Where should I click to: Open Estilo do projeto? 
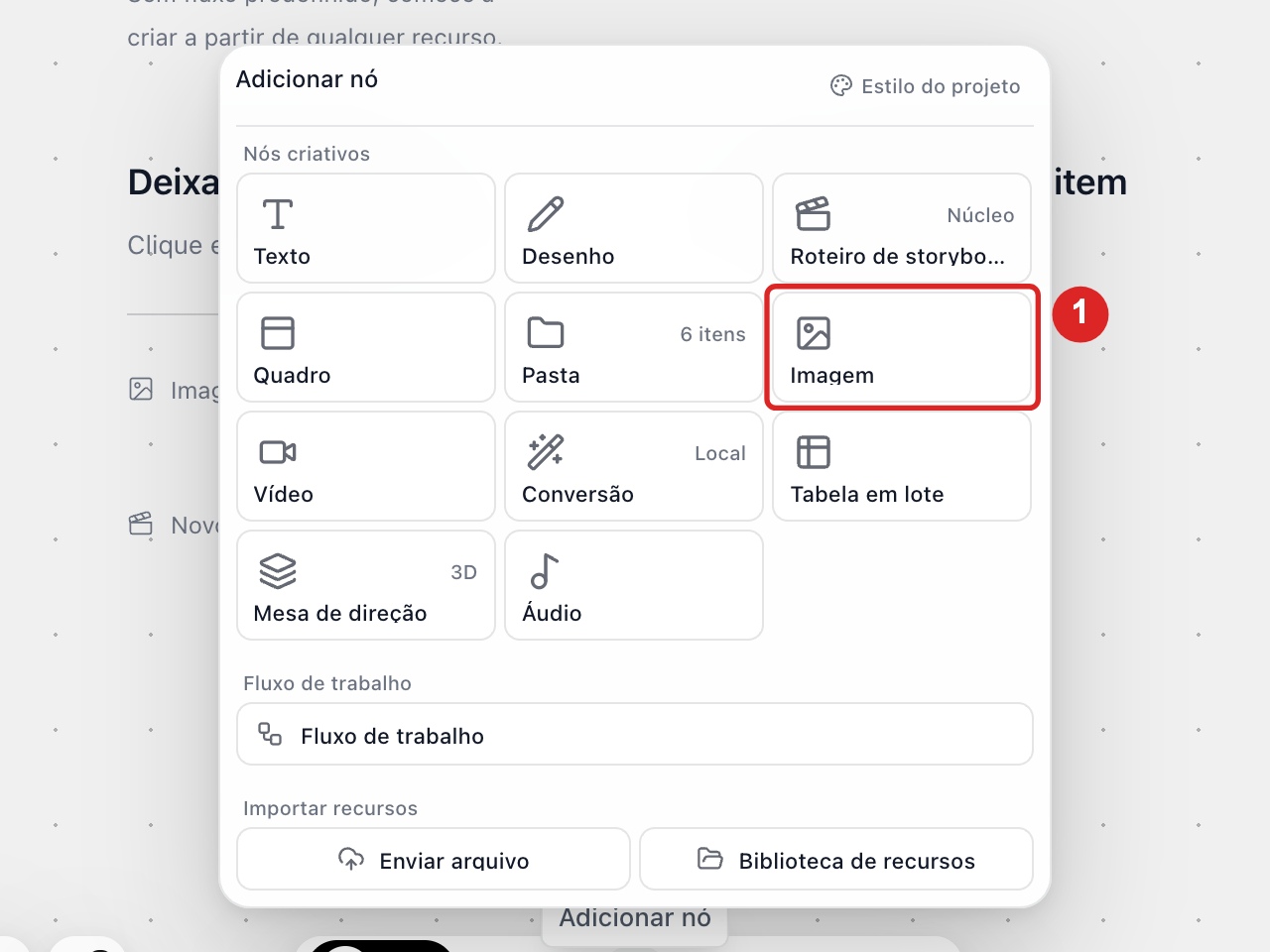tap(926, 86)
